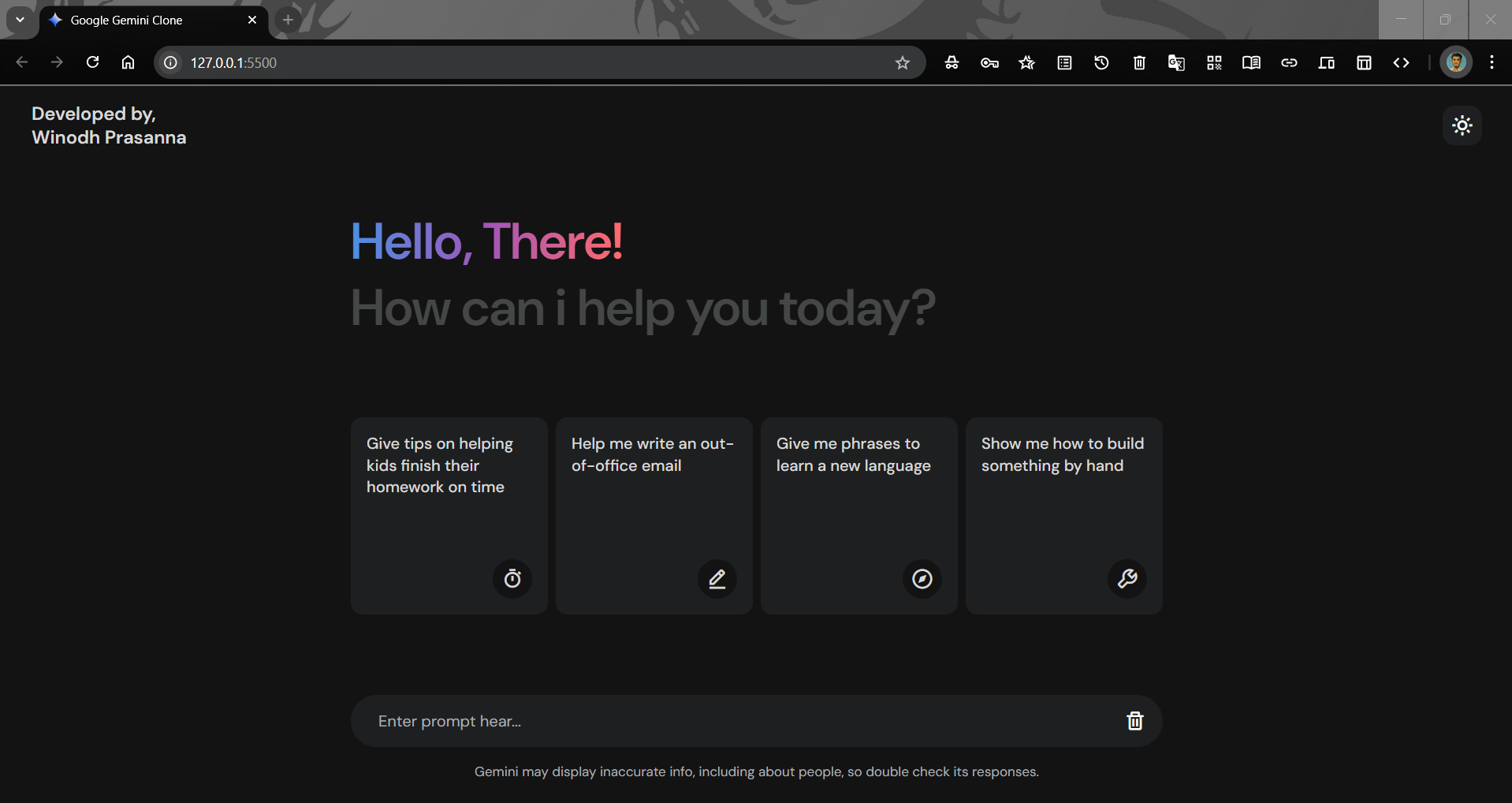
Task: Click the link chain extension icon
Action: 1289,62
